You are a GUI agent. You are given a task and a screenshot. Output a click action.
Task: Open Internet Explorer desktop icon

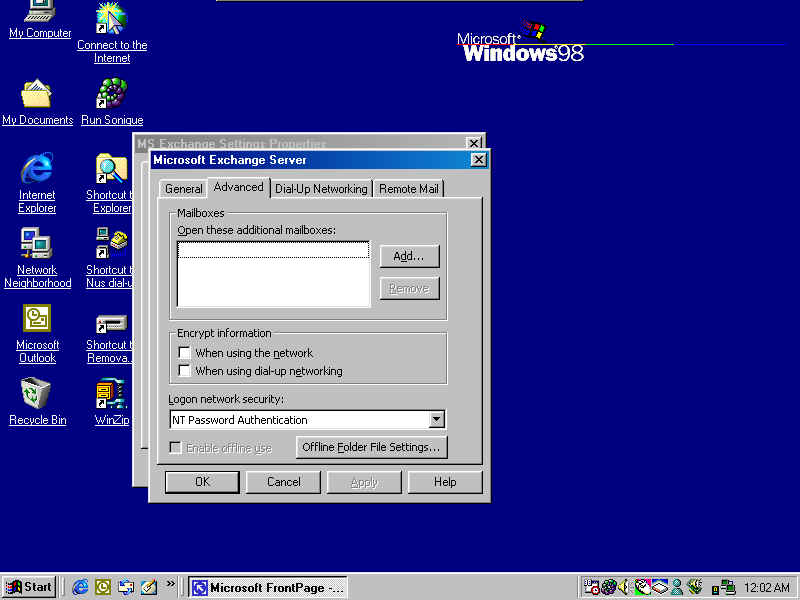point(37,182)
